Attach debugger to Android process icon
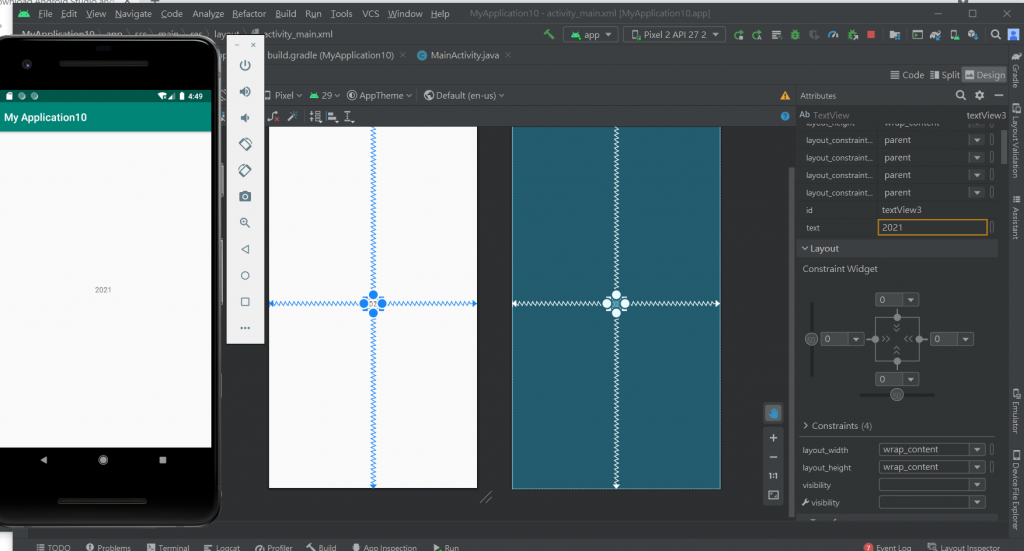 852,35
